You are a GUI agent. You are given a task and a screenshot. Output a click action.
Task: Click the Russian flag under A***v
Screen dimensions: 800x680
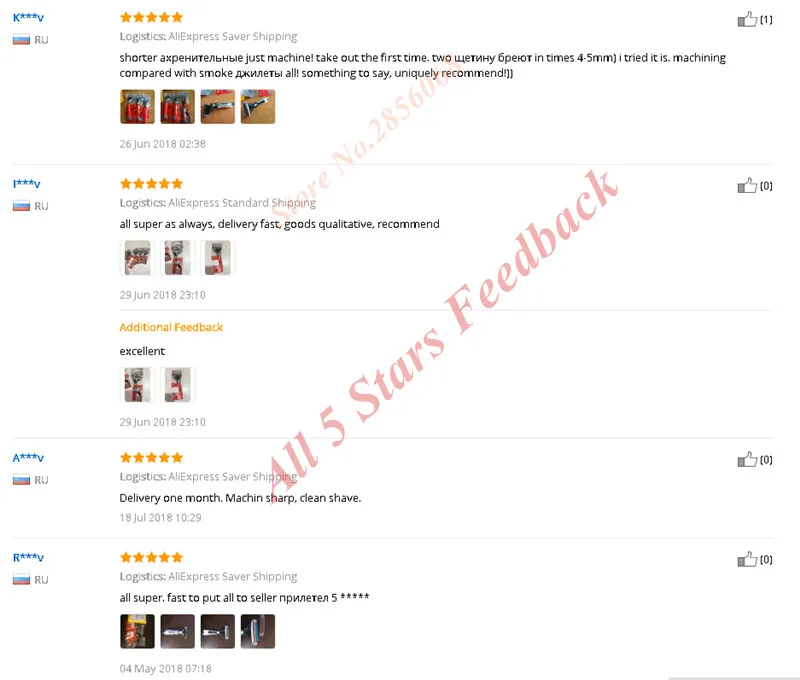click(x=21, y=480)
